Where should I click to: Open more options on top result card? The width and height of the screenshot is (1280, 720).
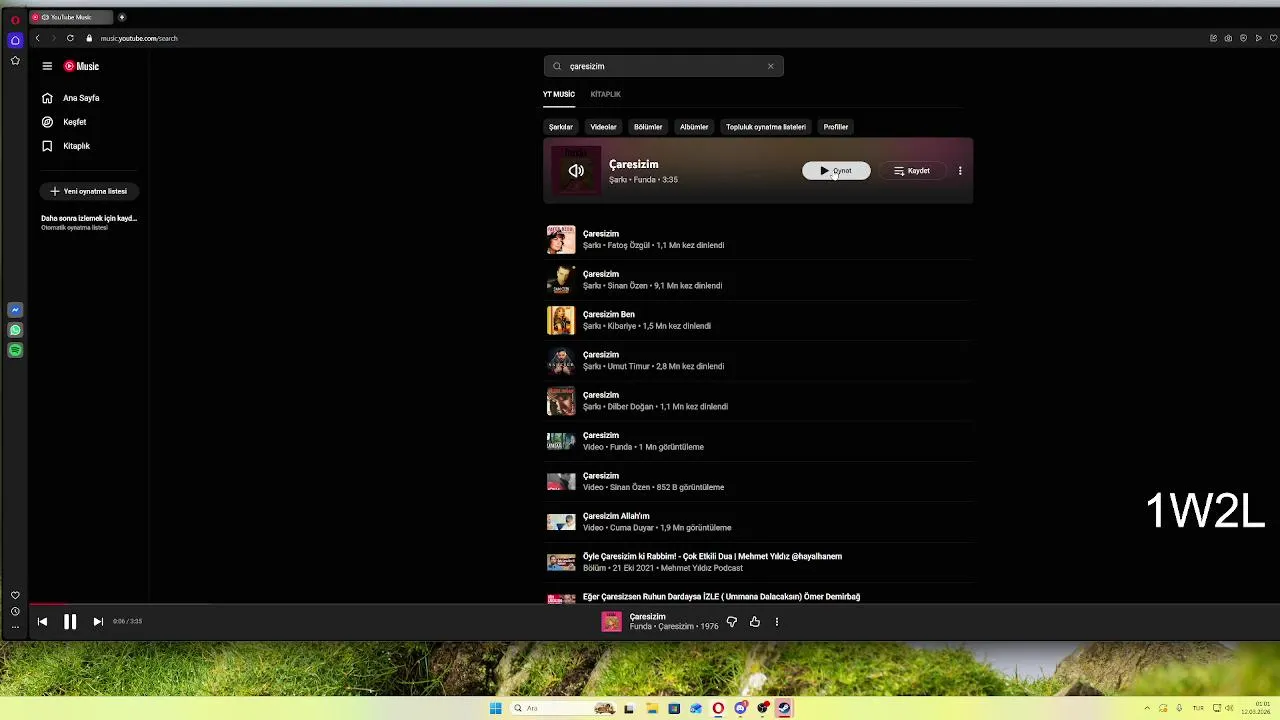(x=960, y=171)
